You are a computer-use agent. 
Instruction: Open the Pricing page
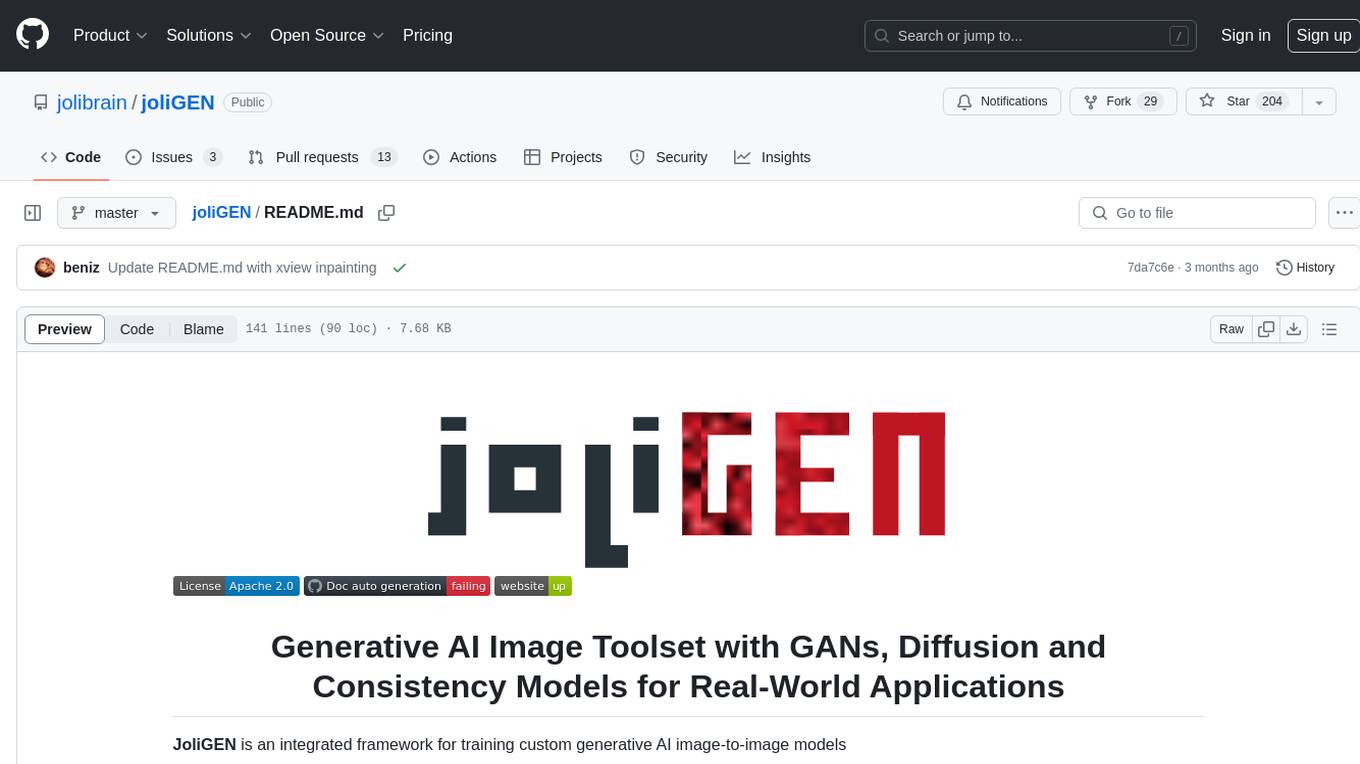(427, 35)
